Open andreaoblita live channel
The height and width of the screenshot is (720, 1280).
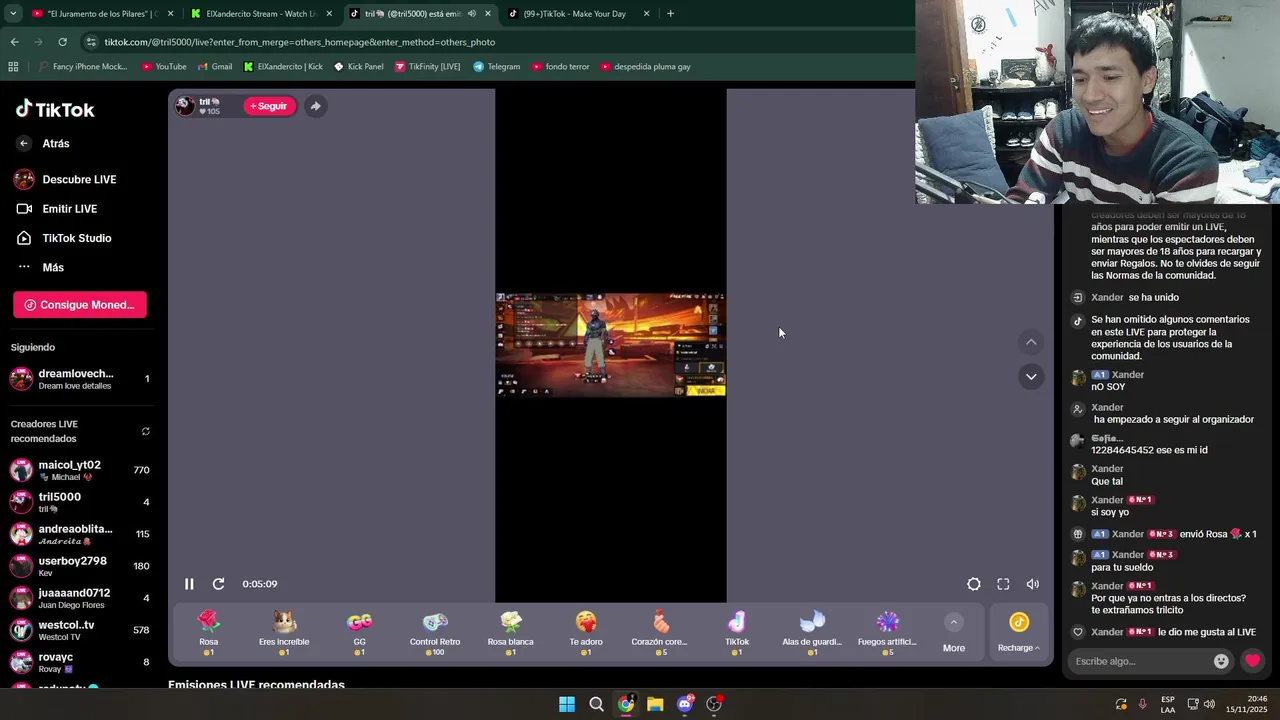80,534
